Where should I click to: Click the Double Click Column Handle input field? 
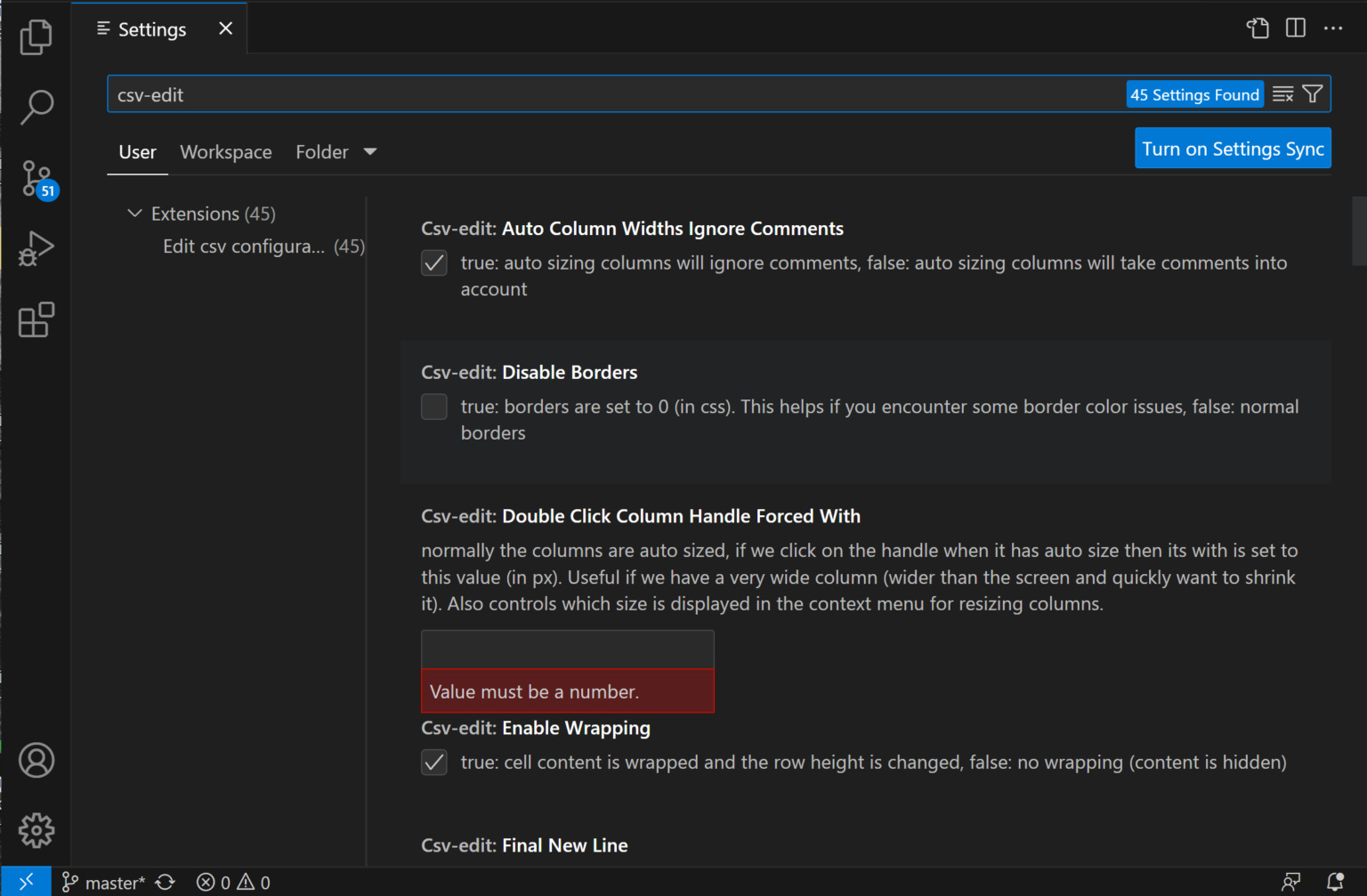pos(567,648)
